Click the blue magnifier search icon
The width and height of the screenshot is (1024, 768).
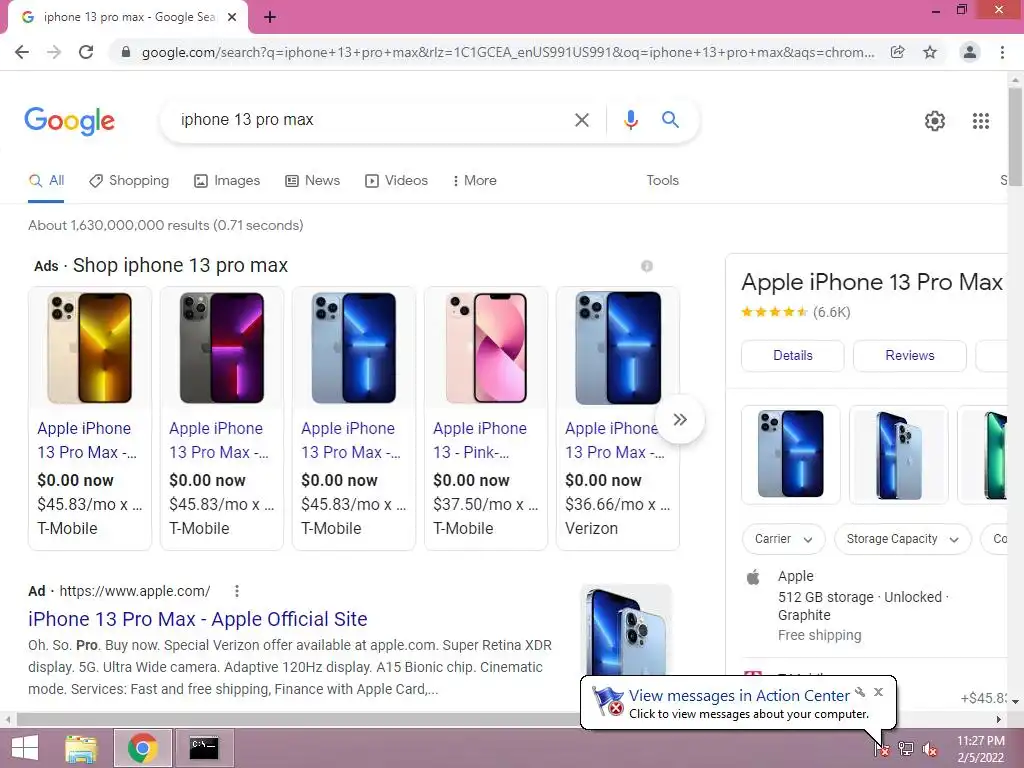pos(670,120)
